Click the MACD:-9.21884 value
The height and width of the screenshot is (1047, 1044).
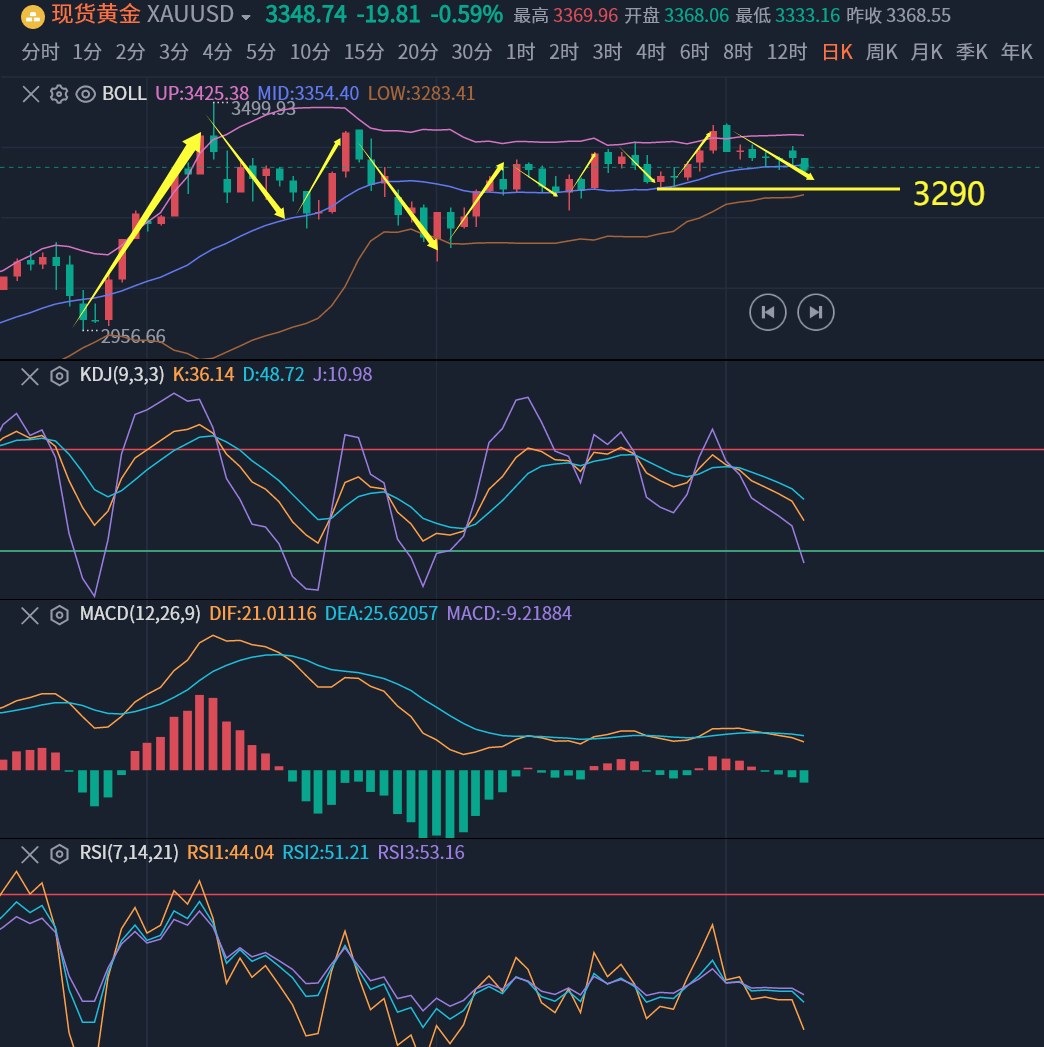pyautogui.click(x=509, y=614)
